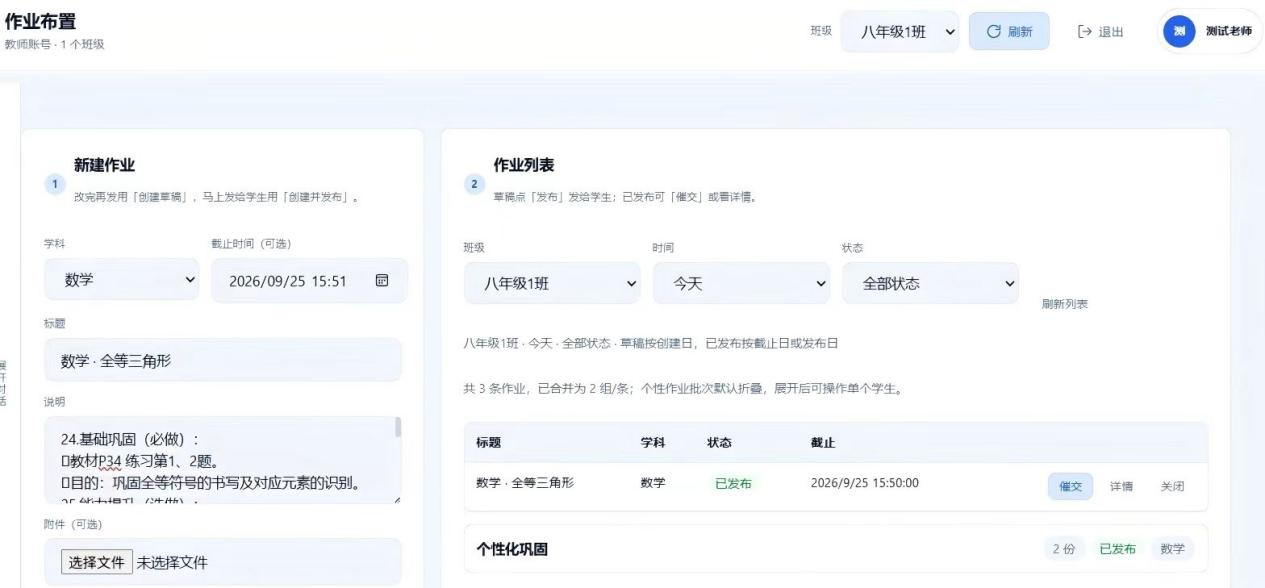The image size is (1265, 588).
Task: Click the 状态 column header in the table
Action: click(720, 442)
